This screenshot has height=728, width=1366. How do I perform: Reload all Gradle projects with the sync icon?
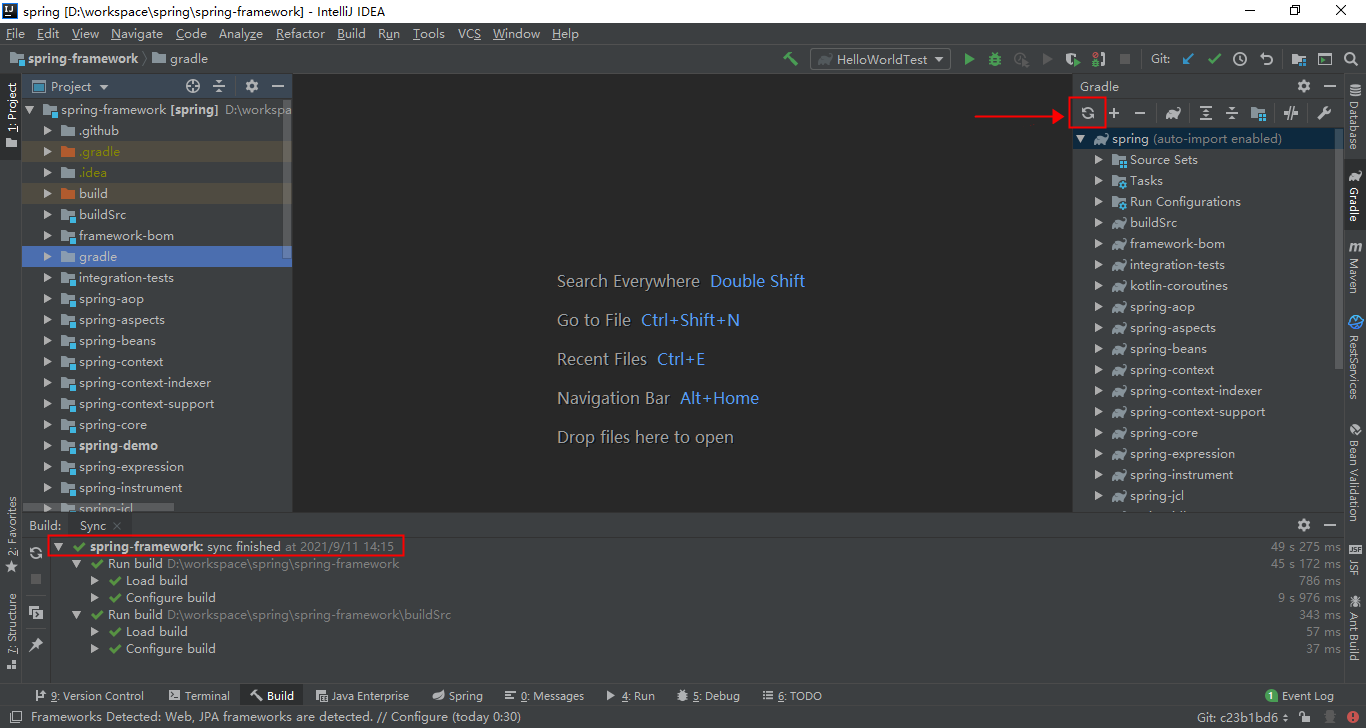tap(1087, 113)
